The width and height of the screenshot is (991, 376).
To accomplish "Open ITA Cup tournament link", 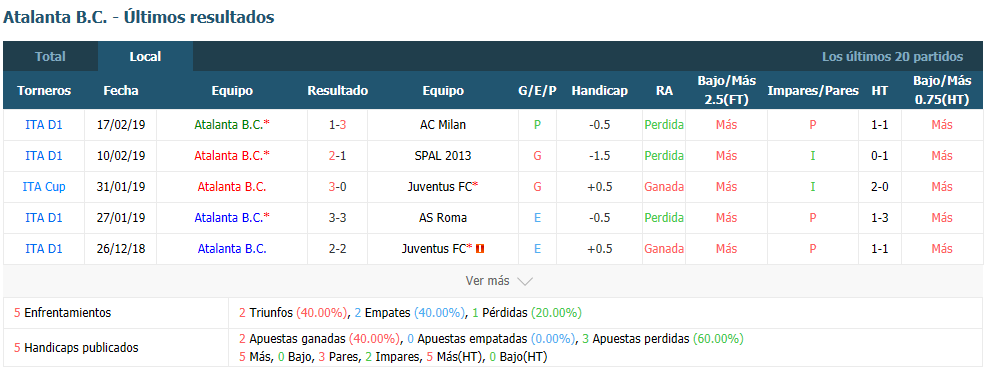I will [44, 186].
